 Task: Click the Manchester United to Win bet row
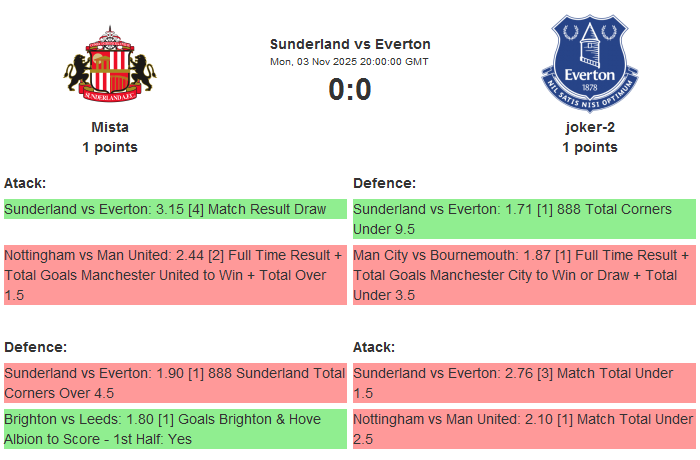[175, 275]
